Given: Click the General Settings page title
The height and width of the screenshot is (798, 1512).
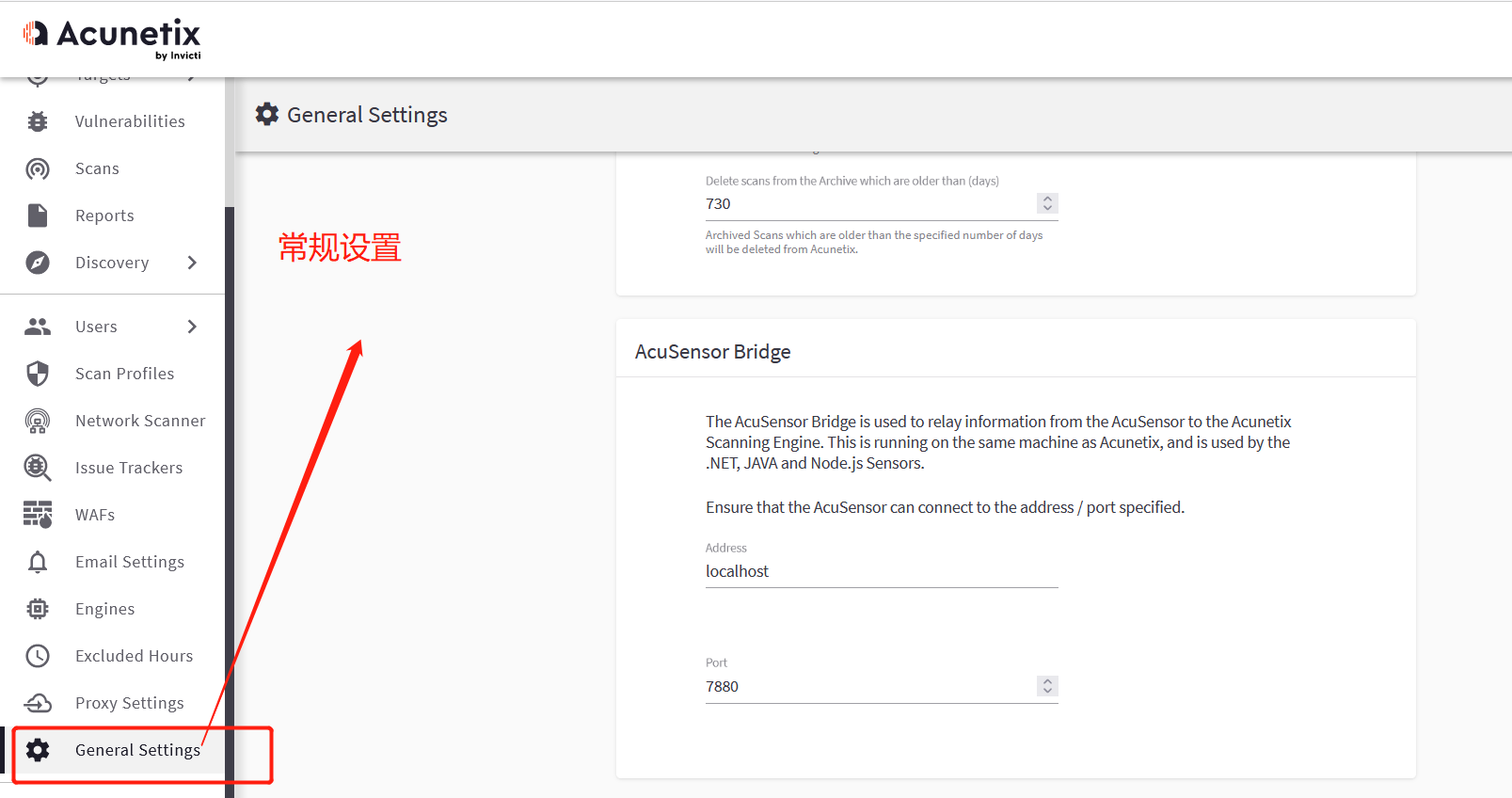Looking at the screenshot, I should [x=367, y=115].
